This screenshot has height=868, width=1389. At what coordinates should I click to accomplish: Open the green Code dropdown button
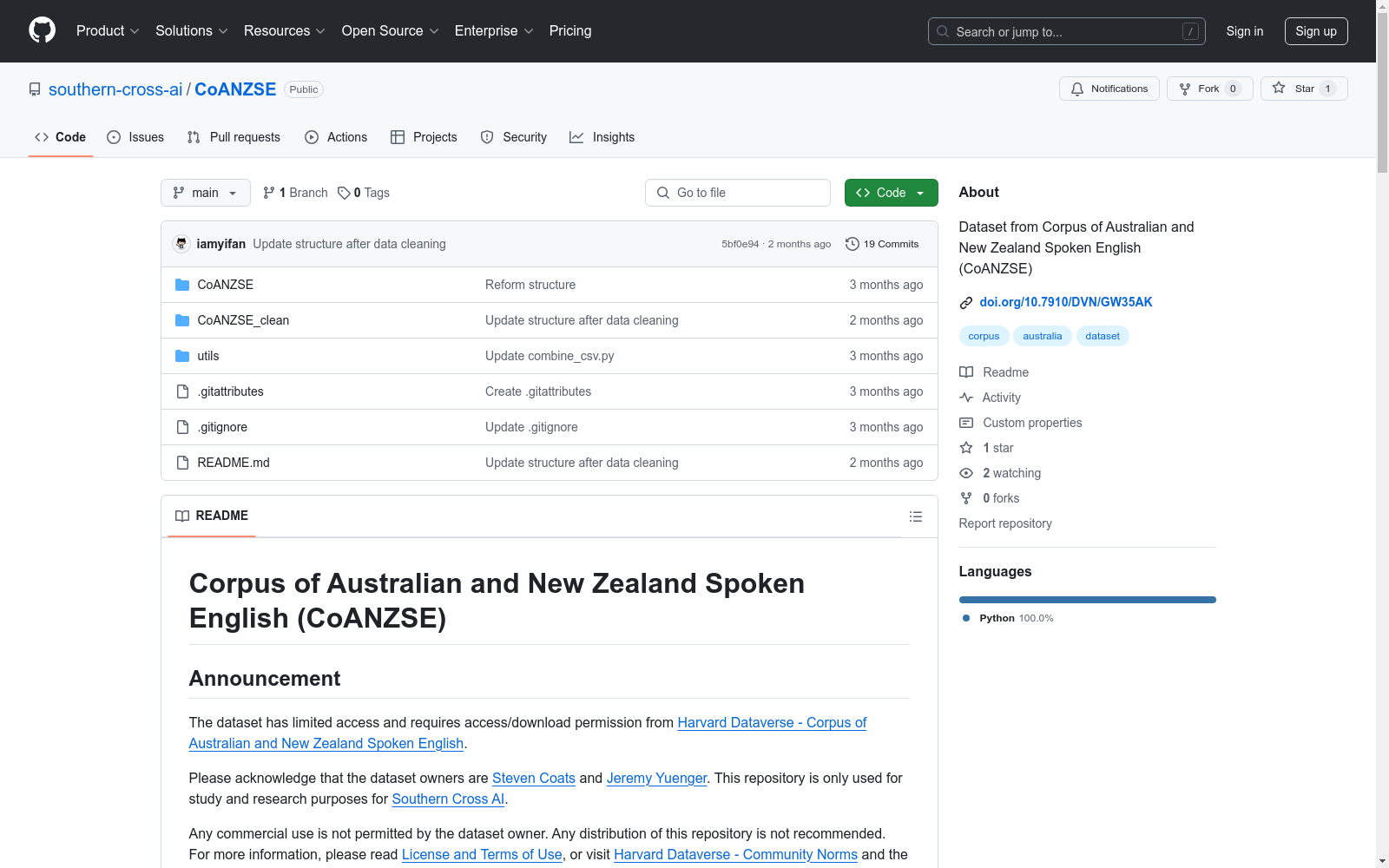[891, 193]
